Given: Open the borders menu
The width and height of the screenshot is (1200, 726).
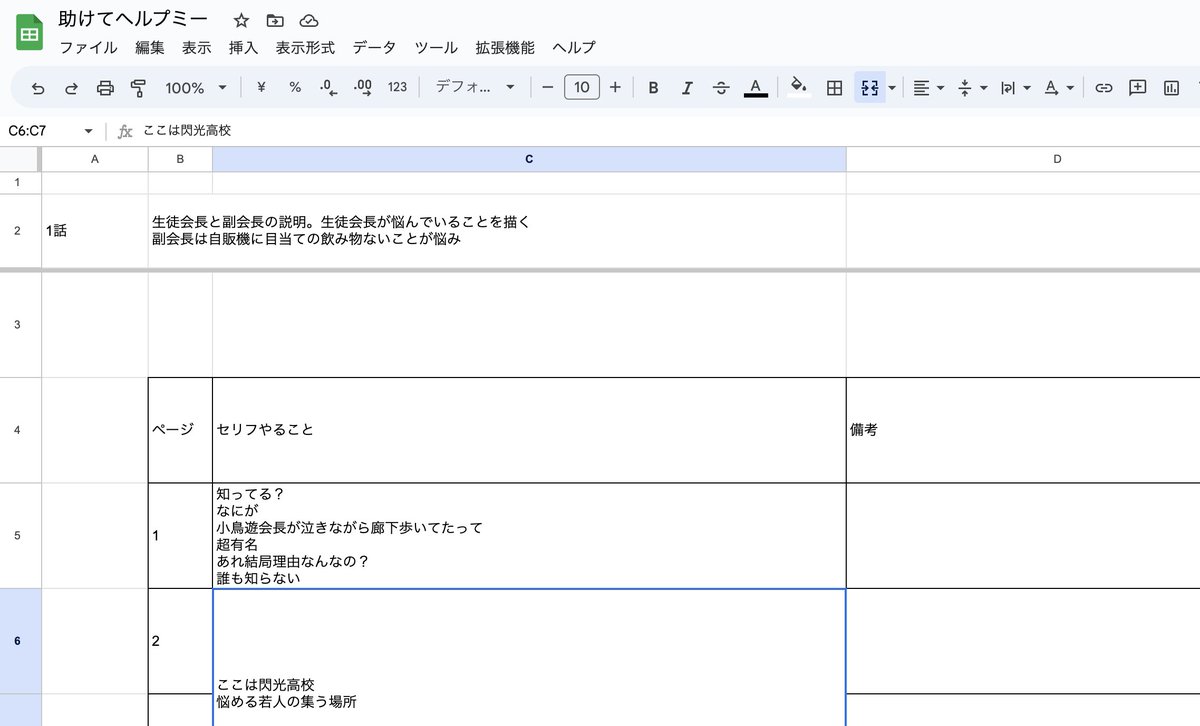Looking at the screenshot, I should pos(834,88).
